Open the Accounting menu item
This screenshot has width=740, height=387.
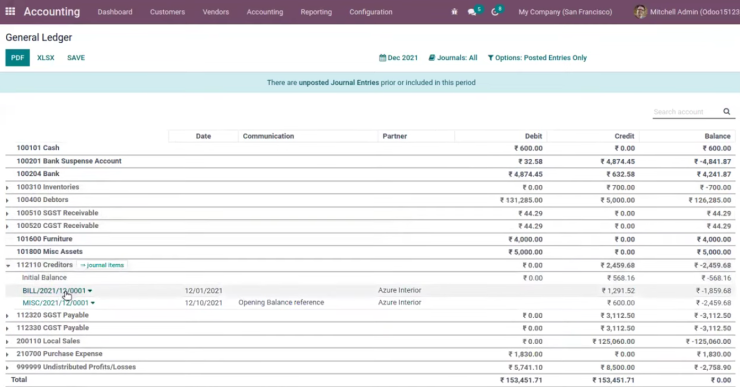pyautogui.click(x=265, y=12)
